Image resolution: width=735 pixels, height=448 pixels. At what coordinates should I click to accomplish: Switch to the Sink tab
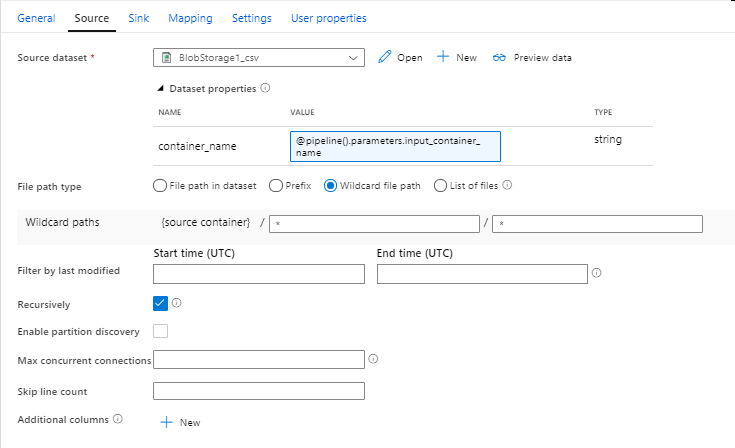[139, 18]
